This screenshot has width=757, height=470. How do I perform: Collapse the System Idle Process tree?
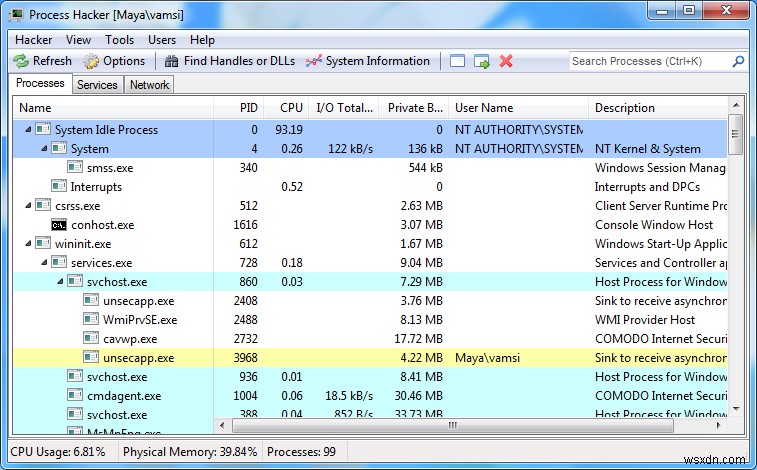[x=28, y=130]
